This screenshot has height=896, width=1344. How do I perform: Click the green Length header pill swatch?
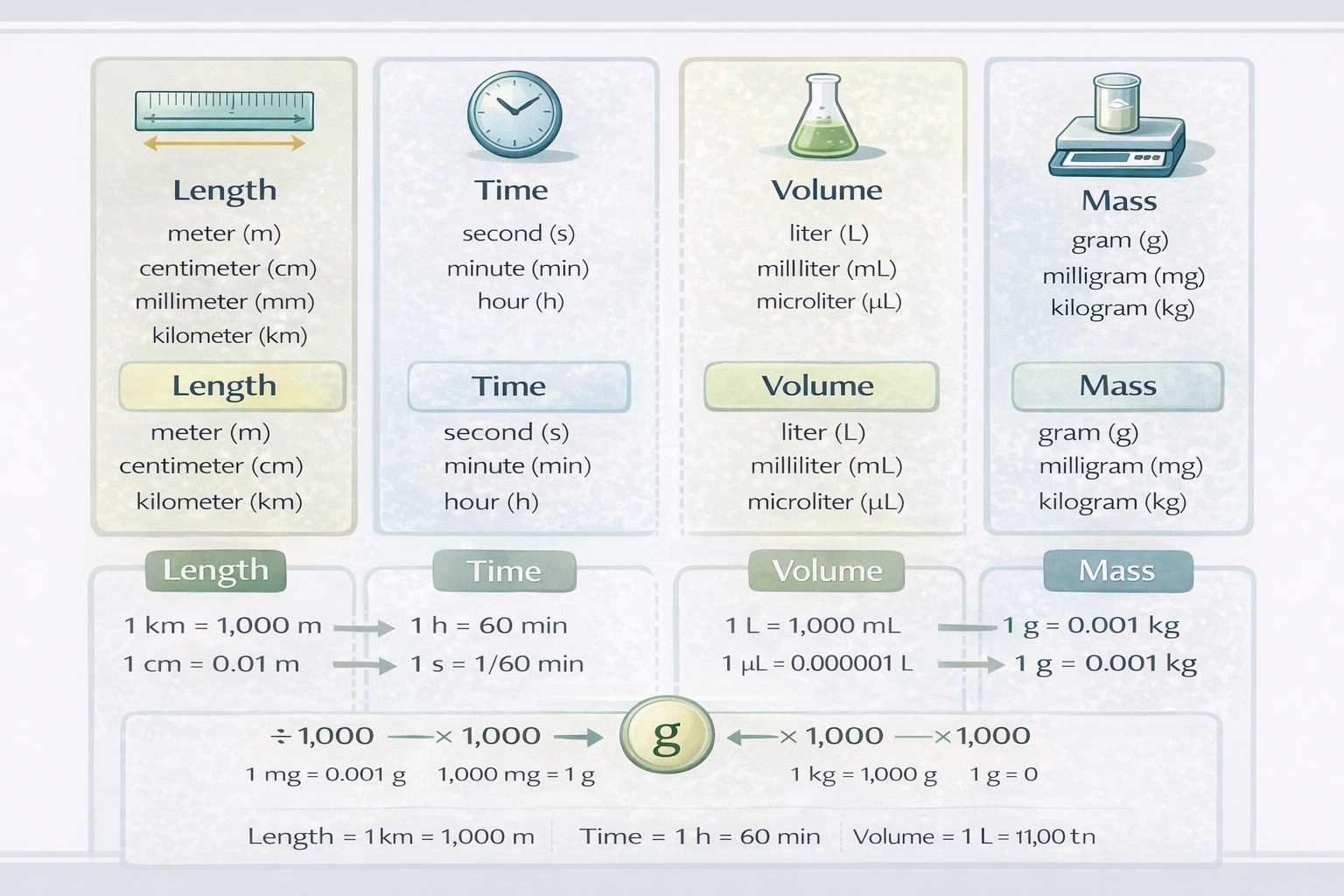[215, 571]
